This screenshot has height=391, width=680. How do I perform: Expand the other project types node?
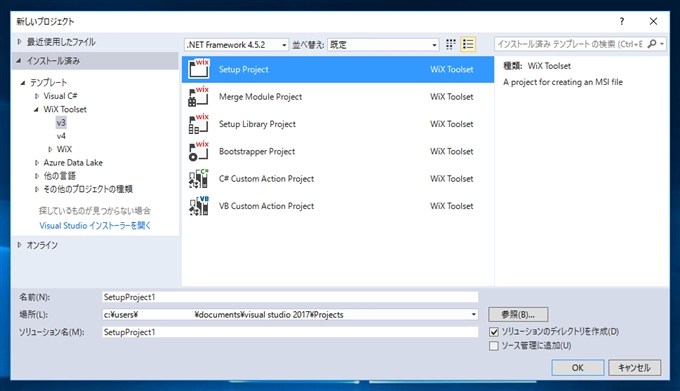(x=37, y=189)
